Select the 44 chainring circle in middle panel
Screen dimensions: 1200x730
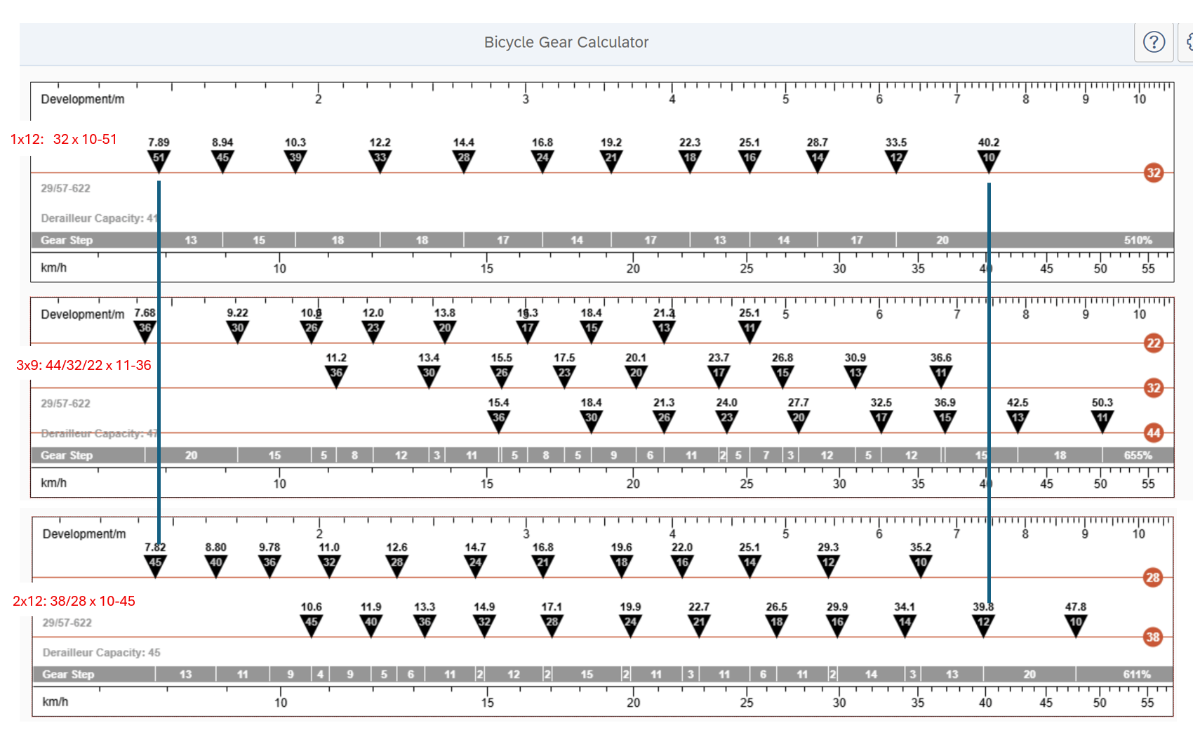pyautogui.click(x=1153, y=433)
